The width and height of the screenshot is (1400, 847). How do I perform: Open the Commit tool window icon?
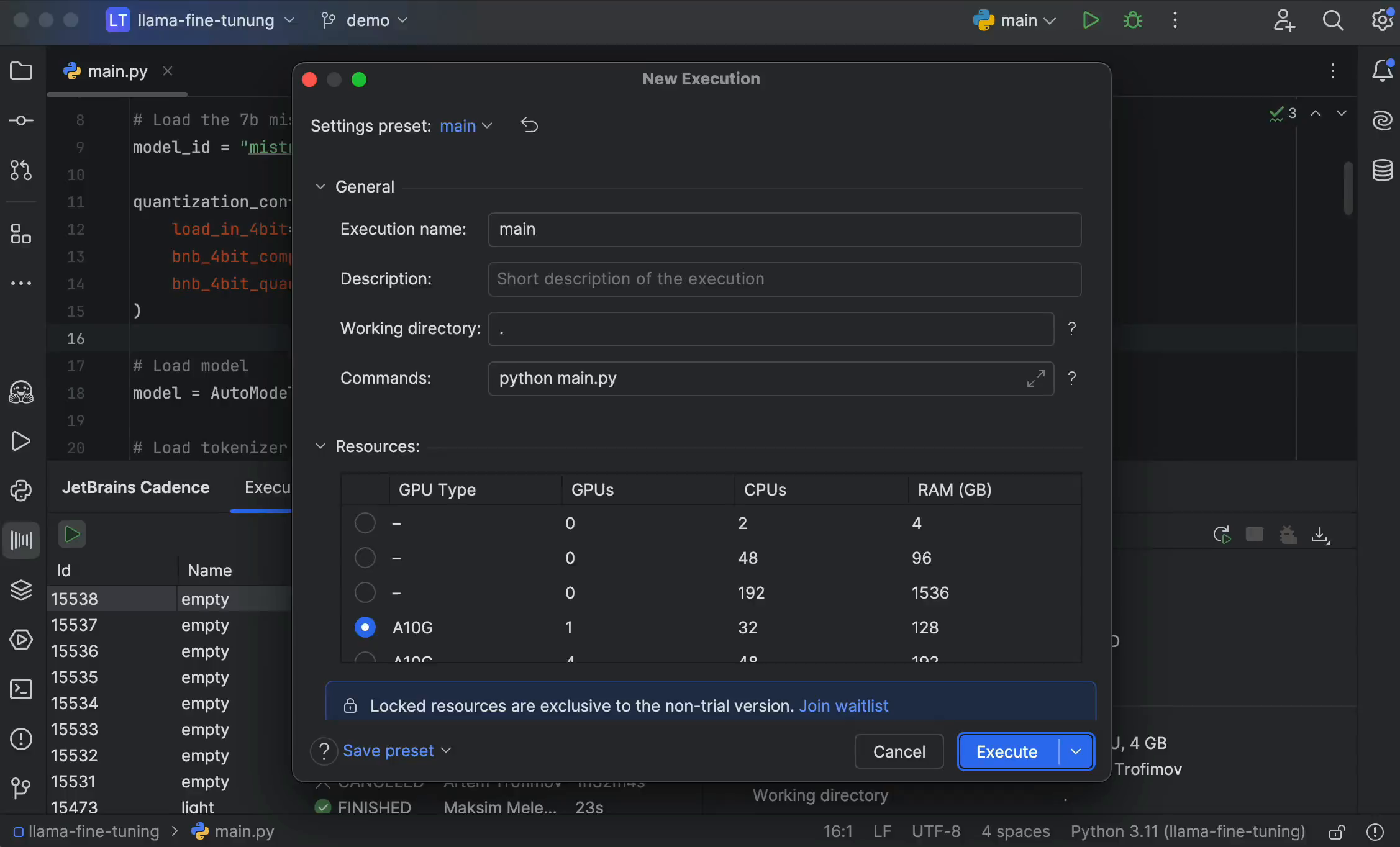[x=21, y=120]
